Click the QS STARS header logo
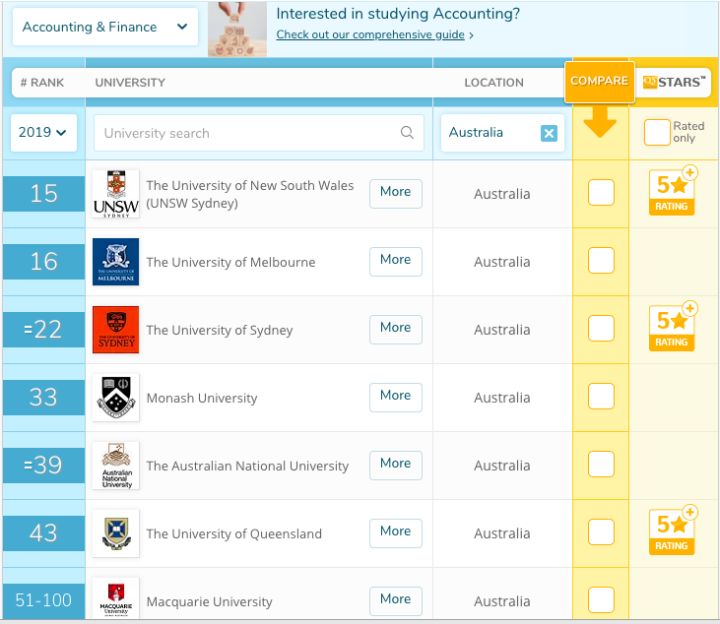Screen dimensions: 720x624 point(673,82)
